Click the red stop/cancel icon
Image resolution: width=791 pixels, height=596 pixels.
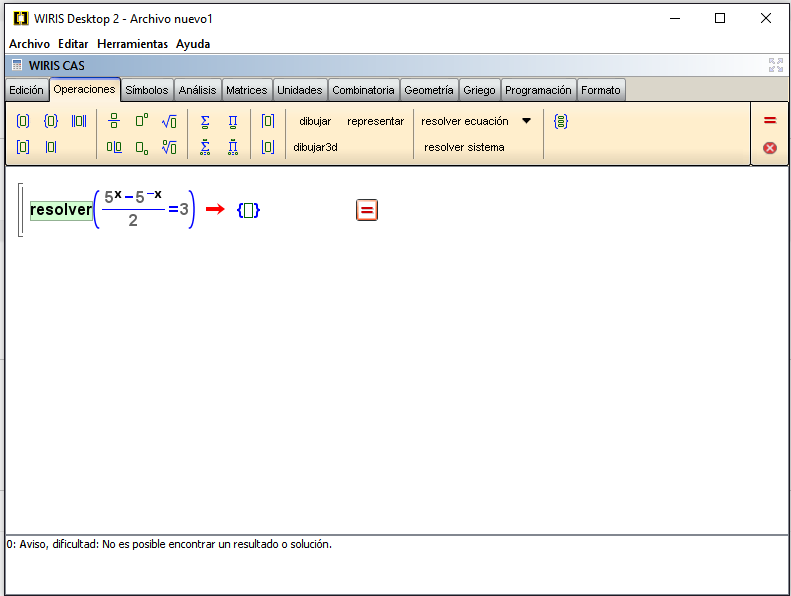pyautogui.click(x=769, y=148)
